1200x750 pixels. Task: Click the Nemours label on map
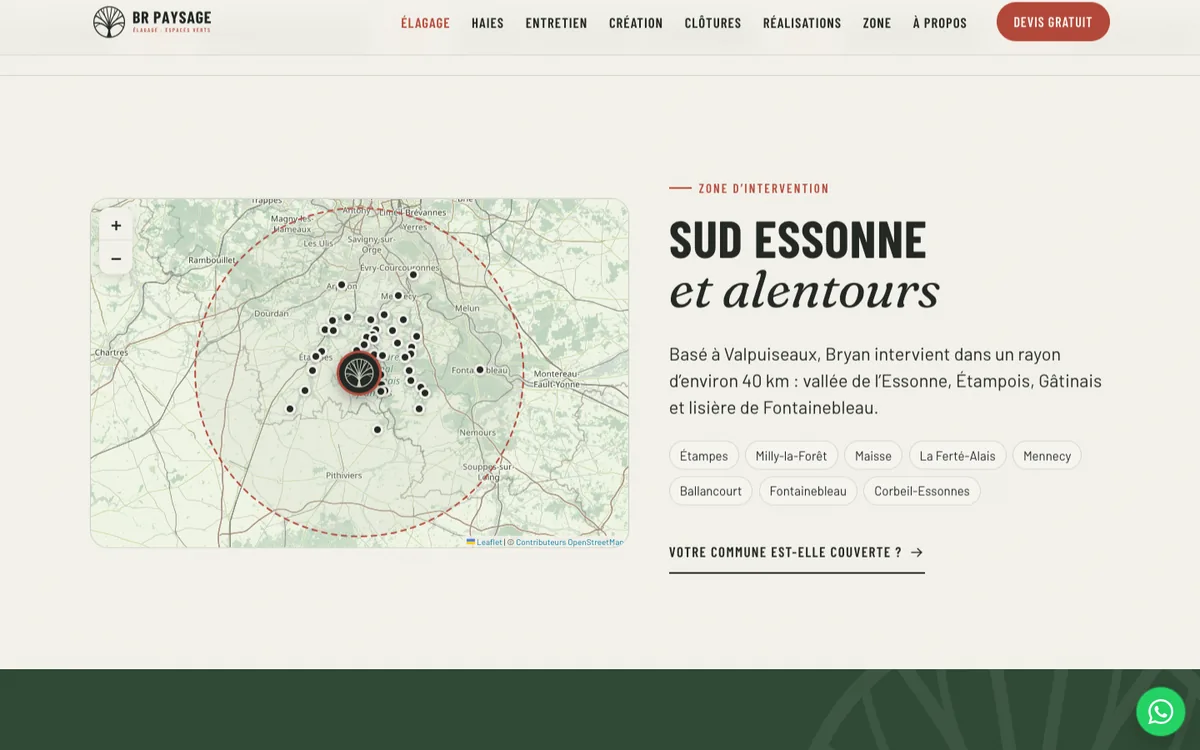pyautogui.click(x=477, y=432)
